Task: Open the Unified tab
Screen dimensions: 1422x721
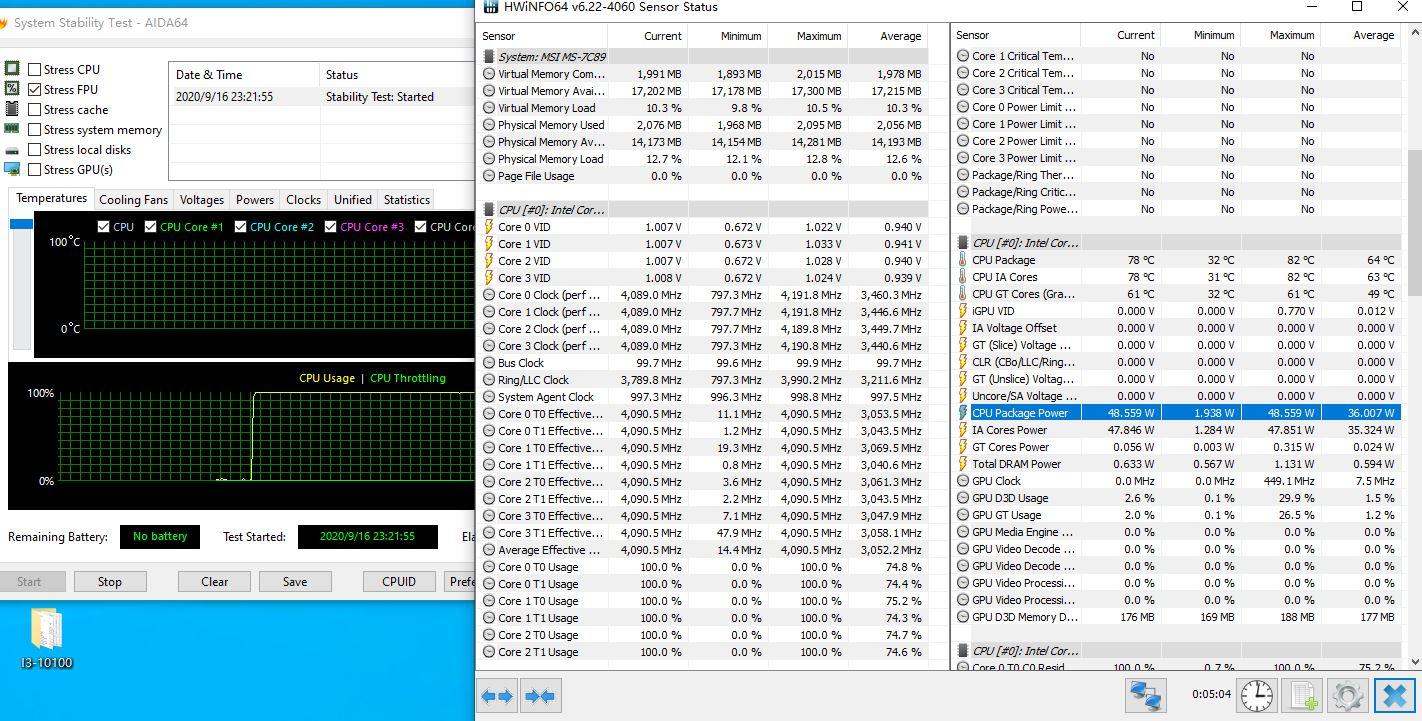Action: point(353,200)
